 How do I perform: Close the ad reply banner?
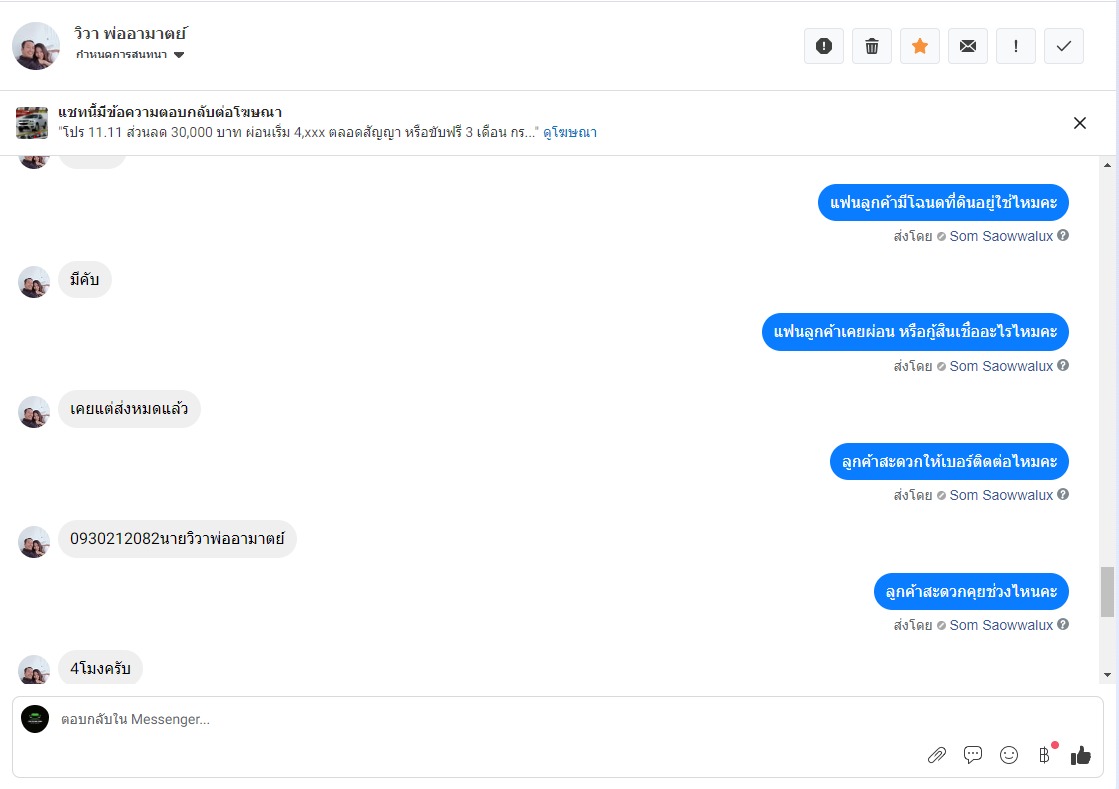[x=1080, y=123]
